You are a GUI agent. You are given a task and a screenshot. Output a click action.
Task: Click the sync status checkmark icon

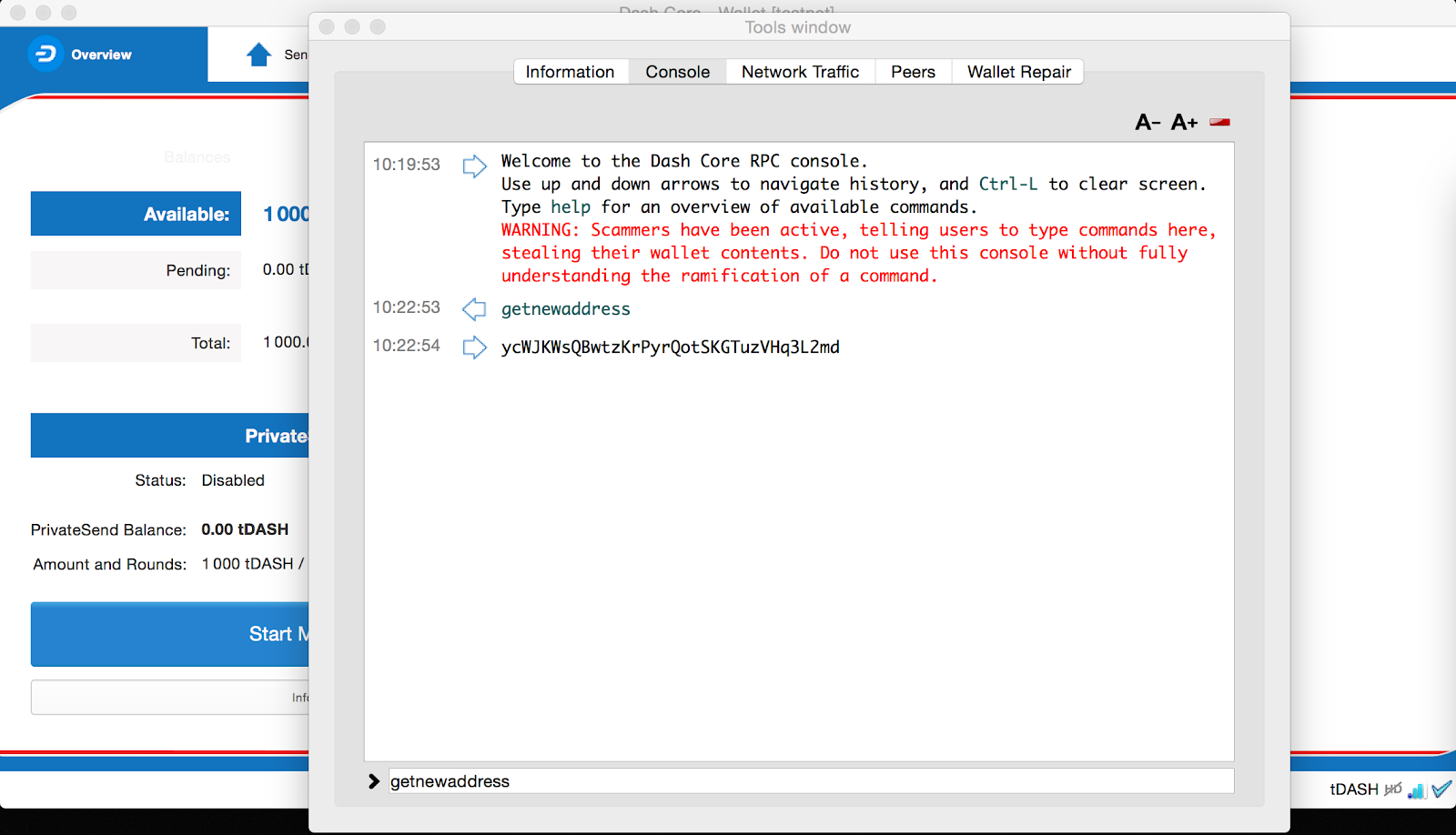pyautogui.click(x=1441, y=789)
